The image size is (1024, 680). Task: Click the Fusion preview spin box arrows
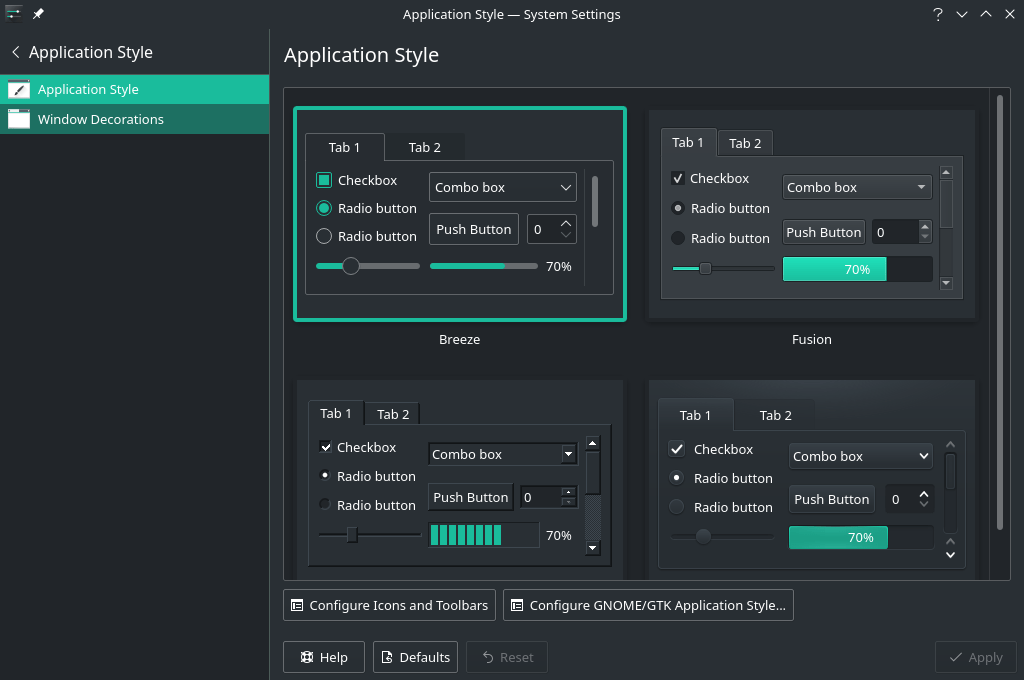(924, 232)
